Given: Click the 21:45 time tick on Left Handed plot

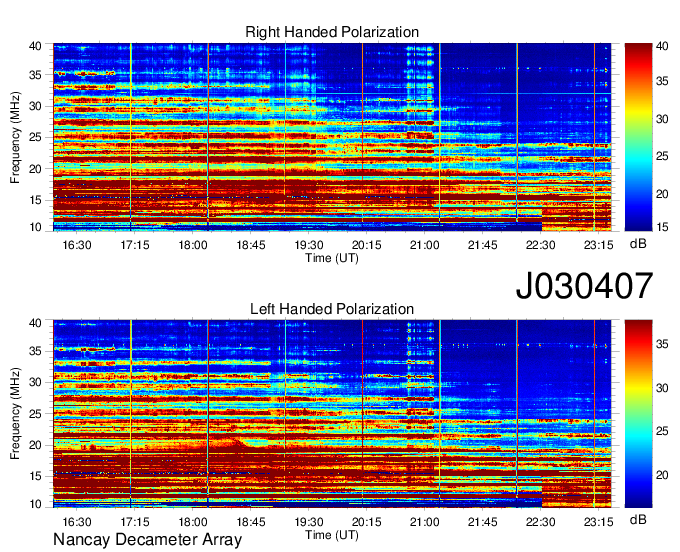Looking at the screenshot, I should [x=483, y=522].
